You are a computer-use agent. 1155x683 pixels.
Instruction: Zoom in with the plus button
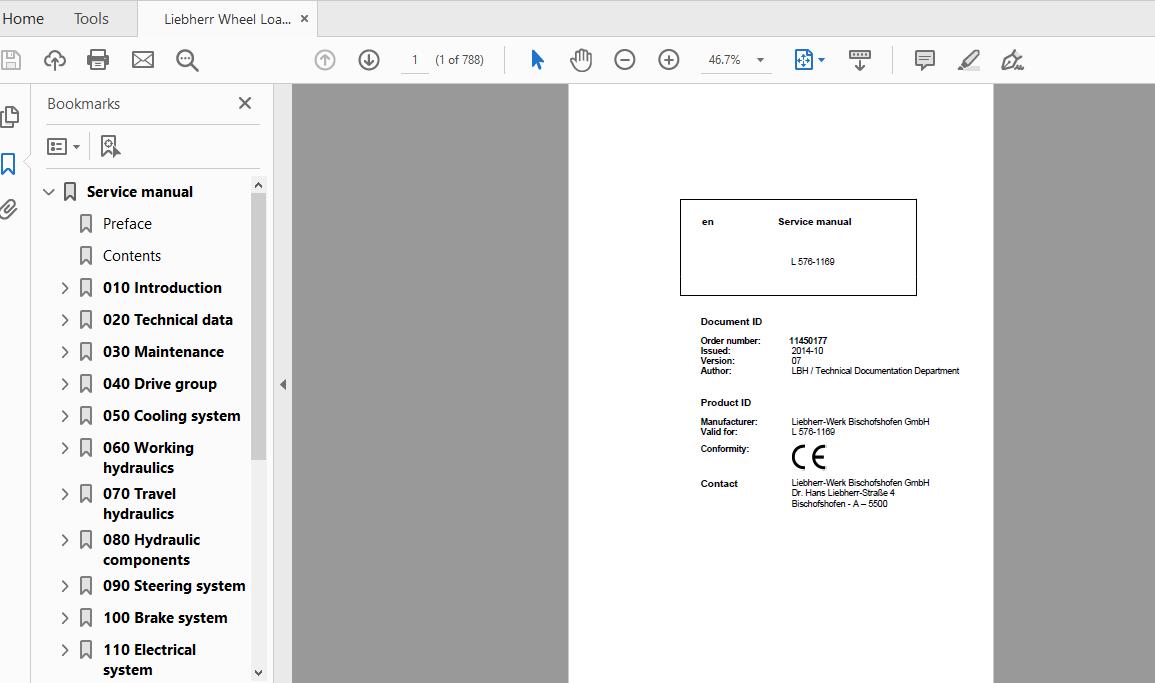click(x=669, y=60)
